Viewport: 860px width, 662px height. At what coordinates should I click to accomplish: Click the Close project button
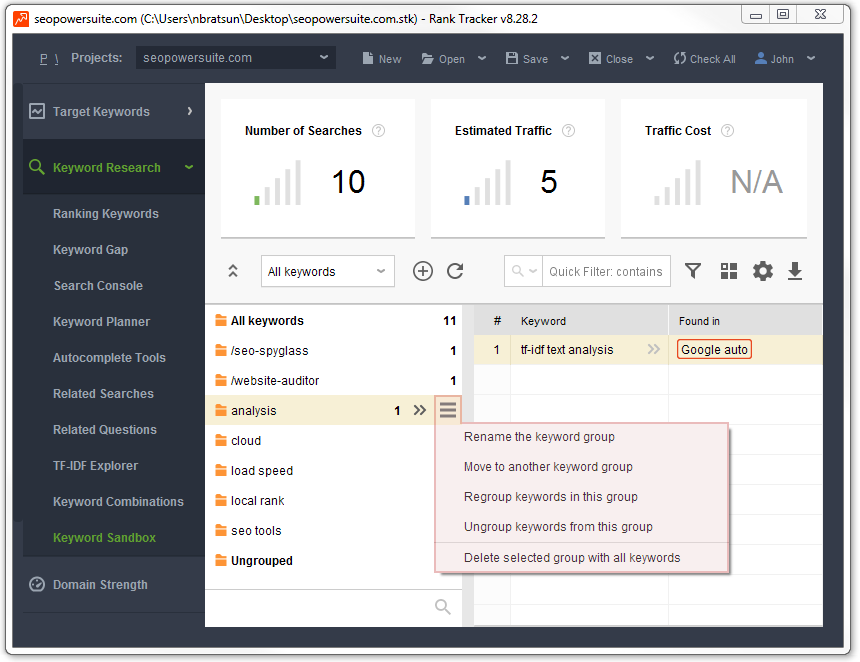point(611,59)
